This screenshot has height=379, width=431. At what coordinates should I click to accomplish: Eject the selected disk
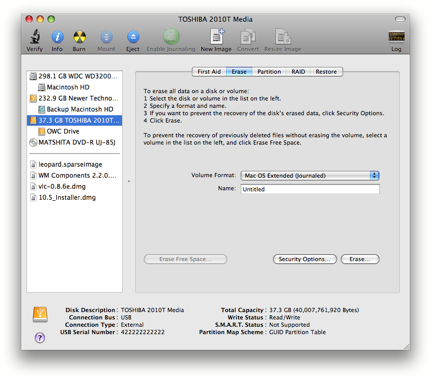(133, 37)
